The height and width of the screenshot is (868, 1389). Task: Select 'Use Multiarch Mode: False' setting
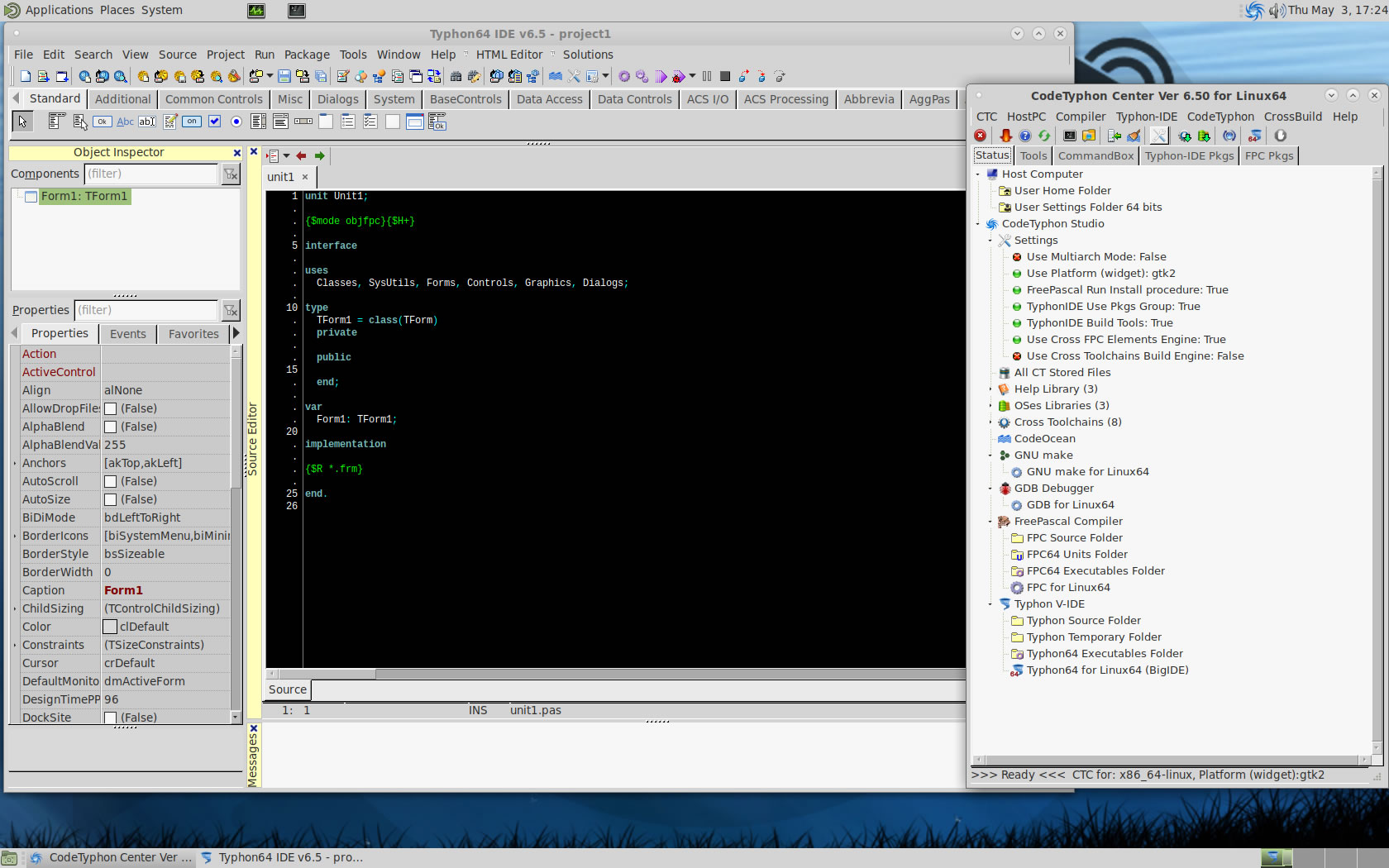point(1096,257)
